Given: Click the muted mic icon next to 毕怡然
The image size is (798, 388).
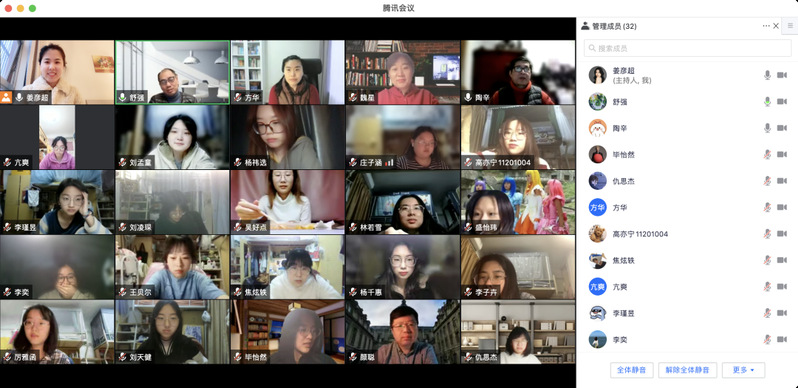Looking at the screenshot, I should pyautogui.click(x=767, y=154).
